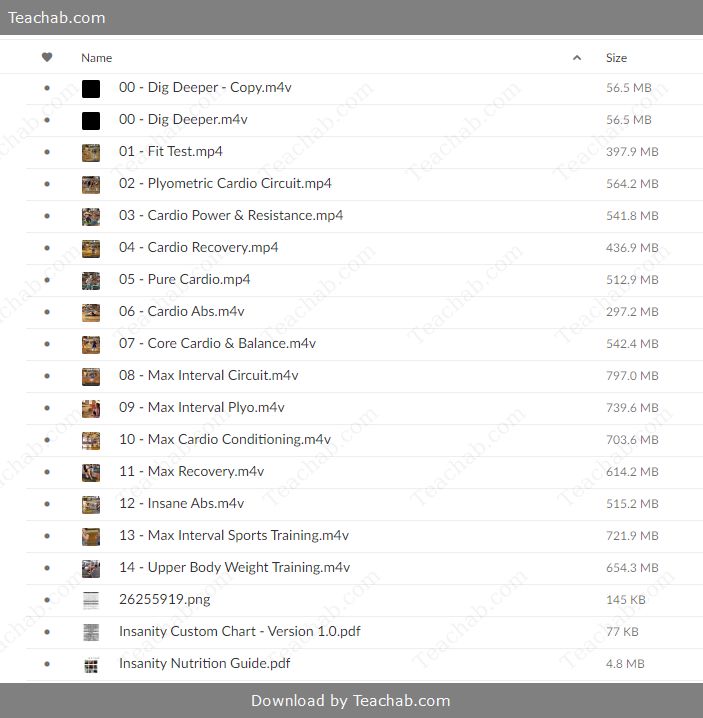Toggle favorite dot for Insanity Nutrition Guide.pdf
This screenshot has width=703, height=718.
(x=47, y=664)
